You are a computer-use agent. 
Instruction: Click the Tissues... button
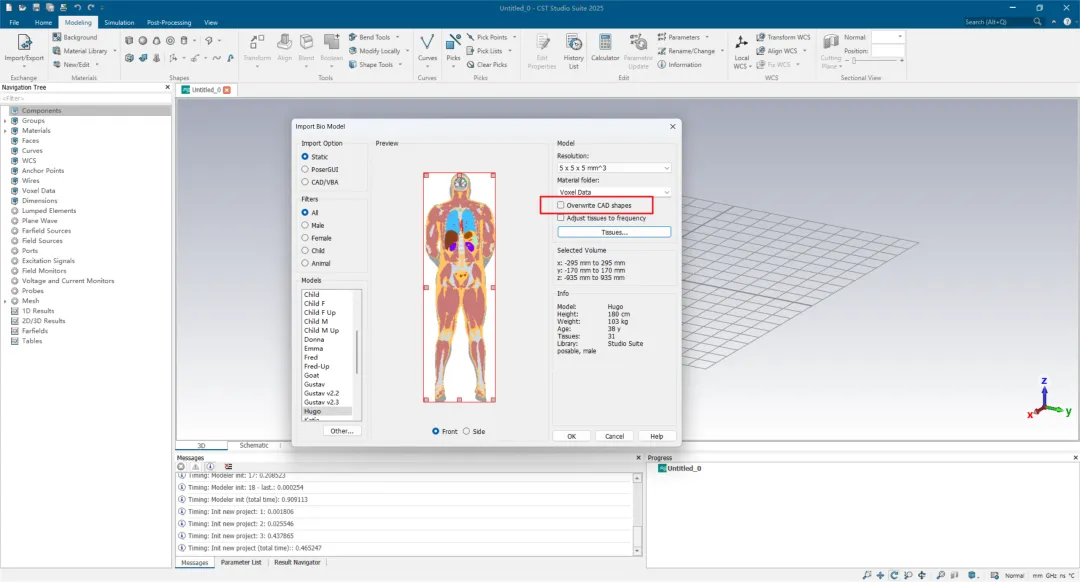(x=614, y=232)
